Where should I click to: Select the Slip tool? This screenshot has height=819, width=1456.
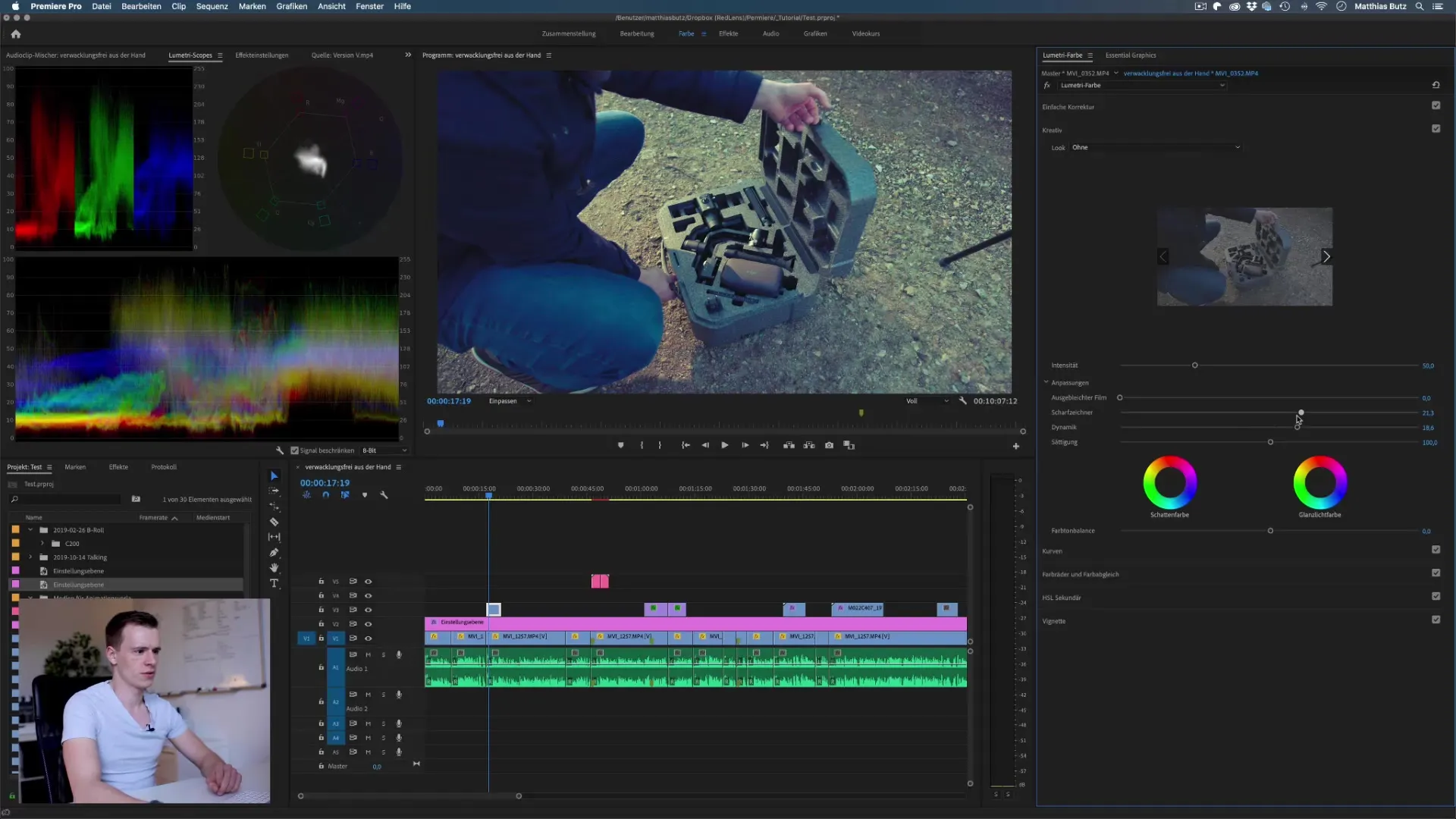click(275, 537)
